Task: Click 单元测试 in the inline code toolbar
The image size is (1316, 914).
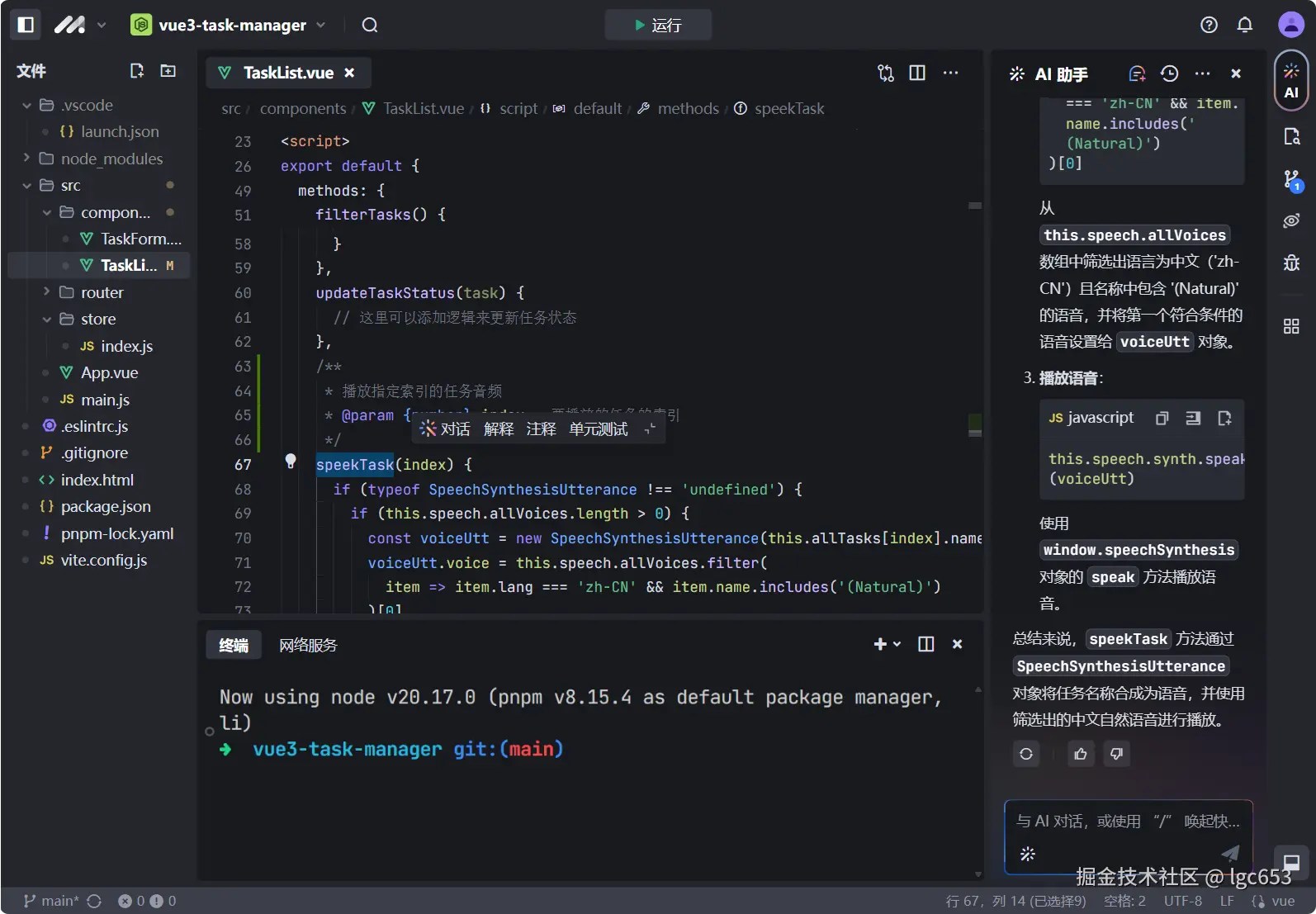Action: click(x=598, y=429)
